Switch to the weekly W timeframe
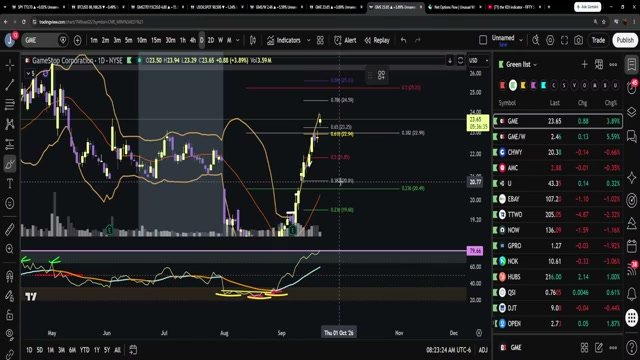The height and width of the screenshot is (360, 640). coord(220,40)
